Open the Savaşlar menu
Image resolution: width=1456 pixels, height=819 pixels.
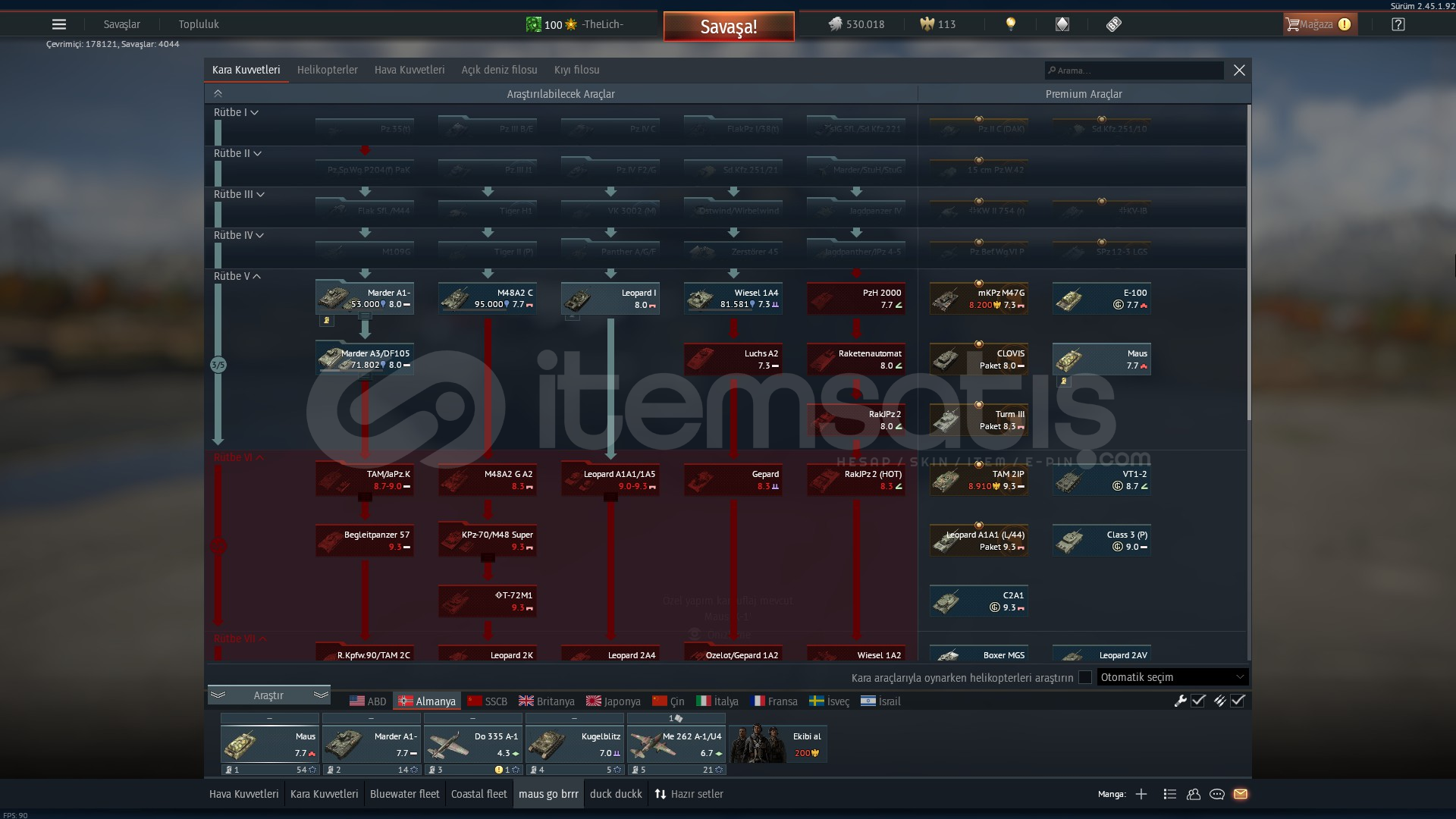click(122, 24)
